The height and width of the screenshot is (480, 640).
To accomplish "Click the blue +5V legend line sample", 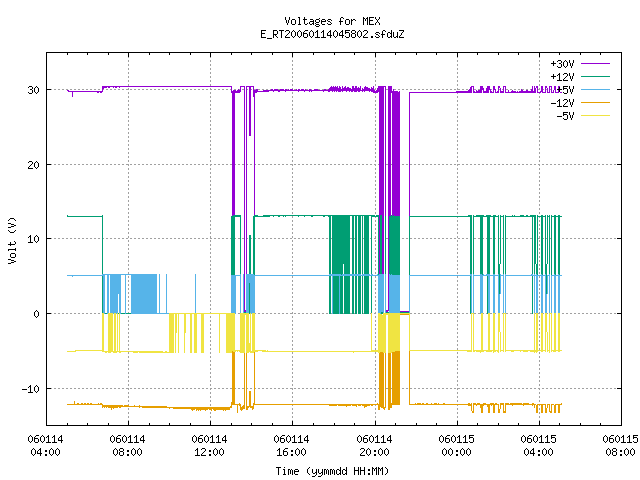I will point(595,89).
